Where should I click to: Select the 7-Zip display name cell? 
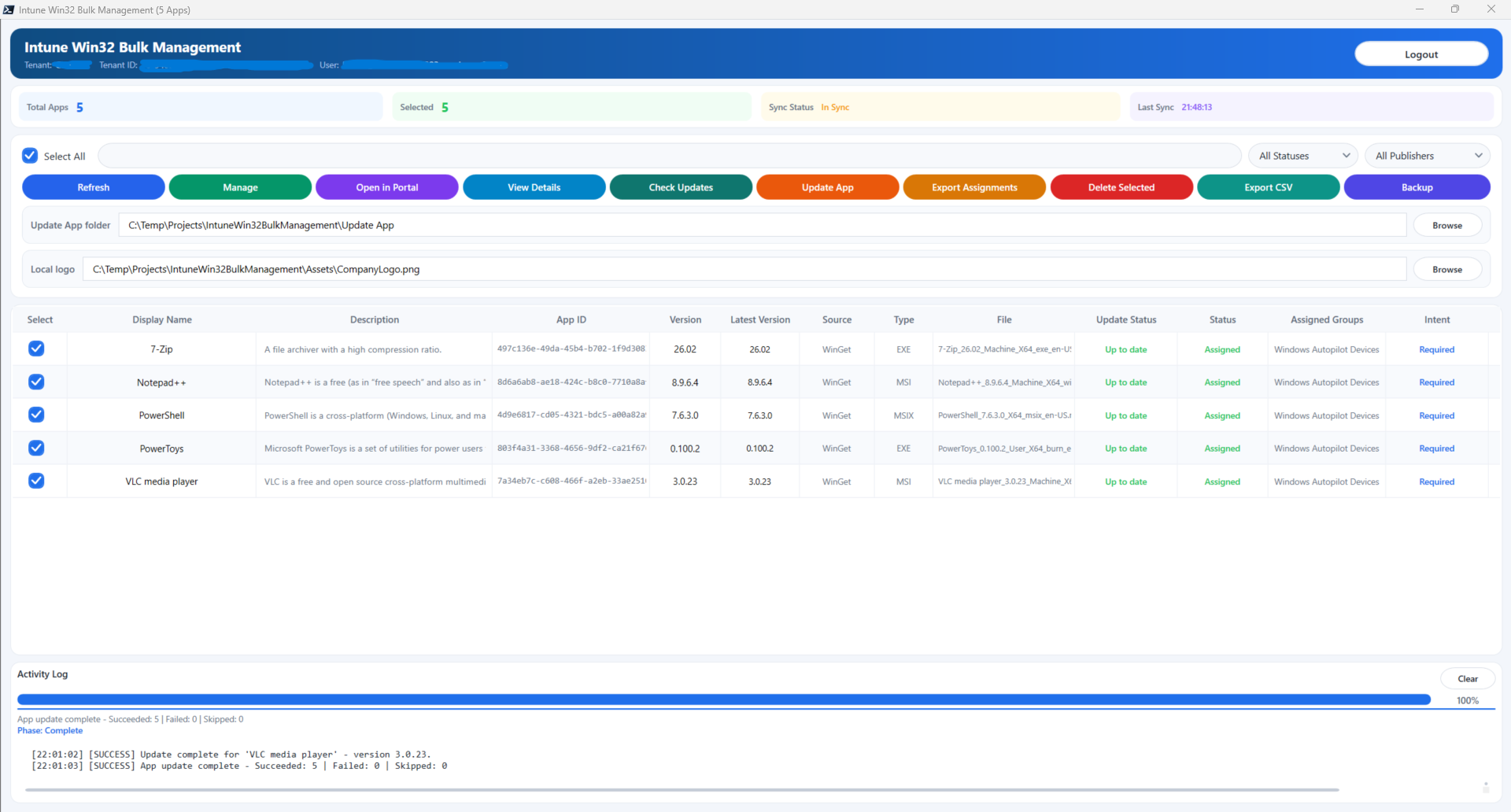click(162, 349)
